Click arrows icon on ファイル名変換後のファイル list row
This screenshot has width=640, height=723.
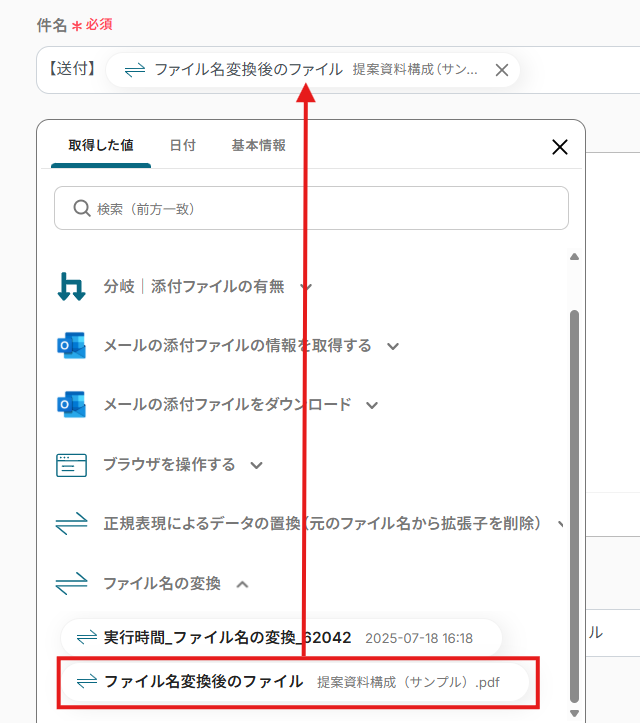(x=87, y=682)
